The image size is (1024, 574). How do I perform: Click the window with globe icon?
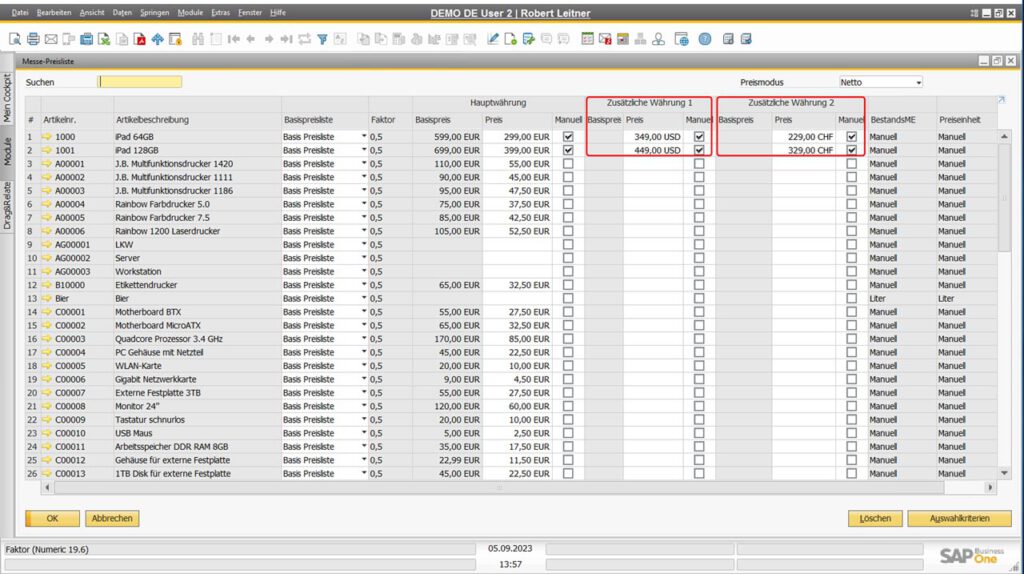click(x=681, y=39)
